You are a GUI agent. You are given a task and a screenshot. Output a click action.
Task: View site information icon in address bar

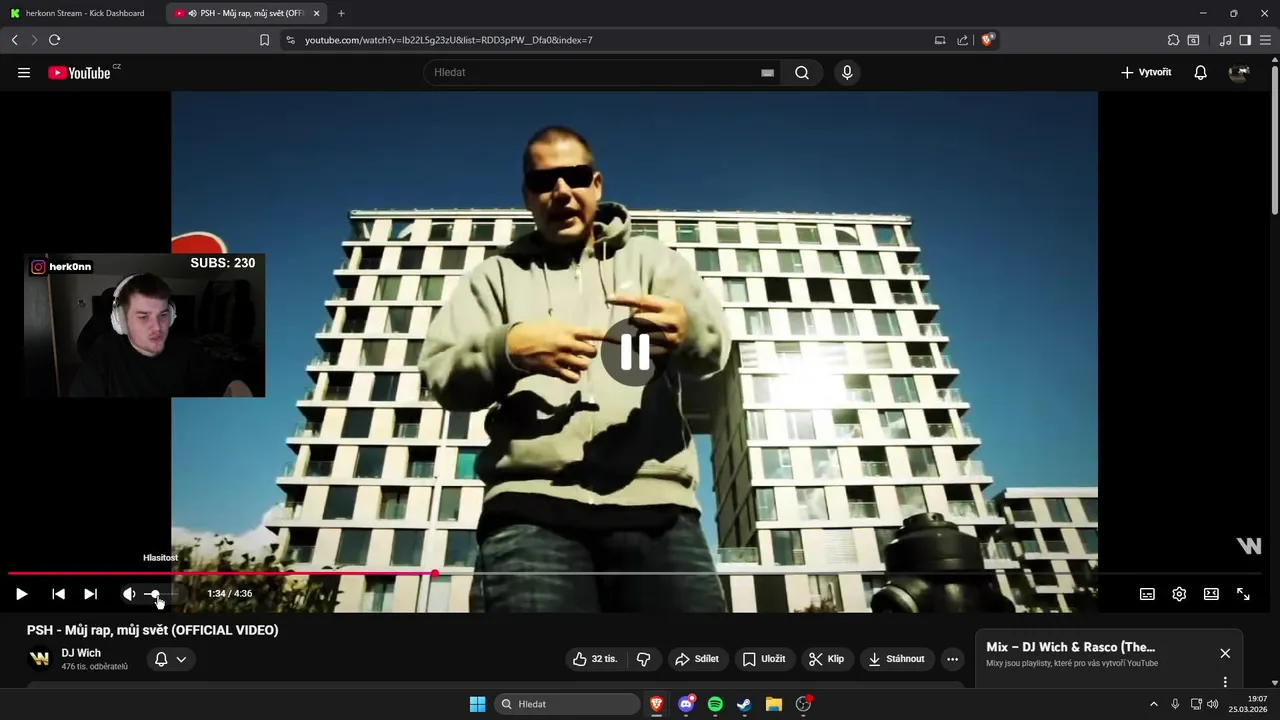tap(290, 40)
